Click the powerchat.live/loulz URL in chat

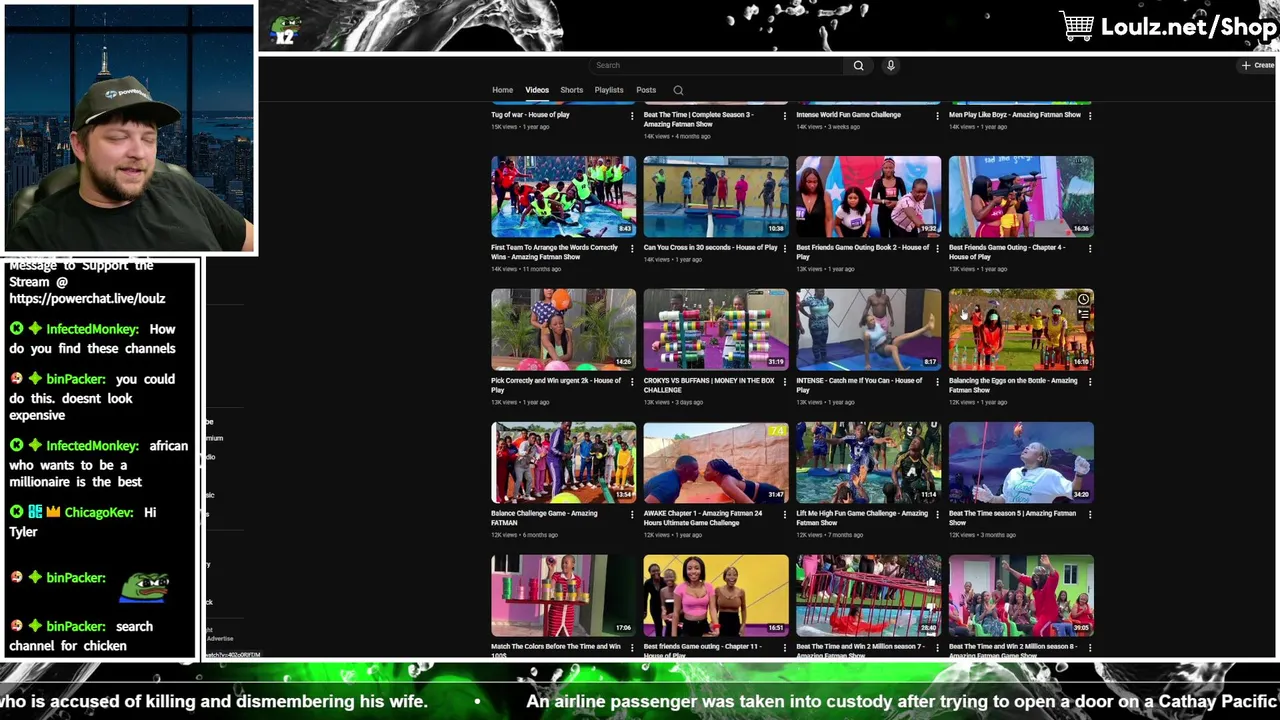tap(87, 298)
